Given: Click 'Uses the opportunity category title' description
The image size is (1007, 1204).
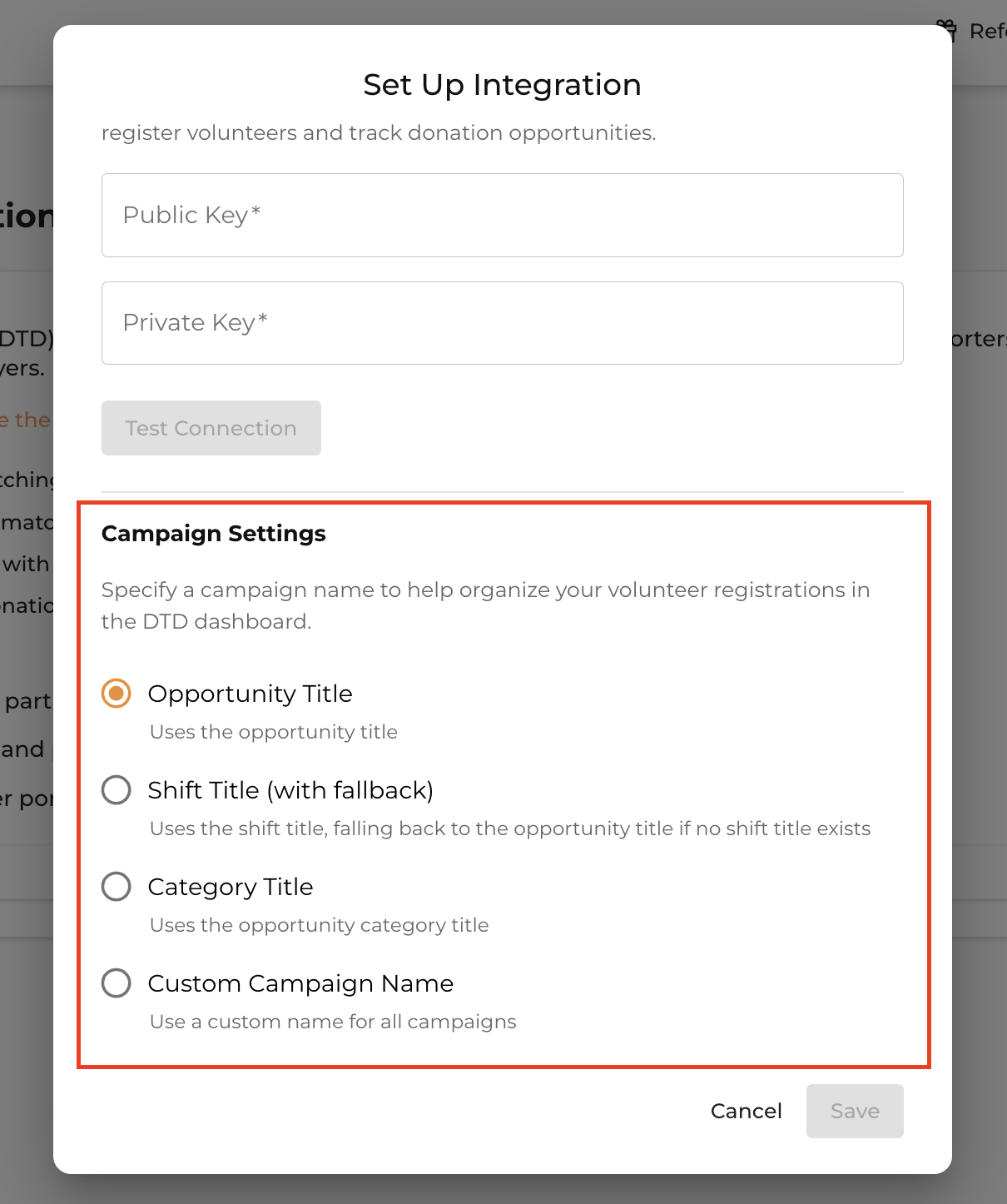Looking at the screenshot, I should pos(319,925).
